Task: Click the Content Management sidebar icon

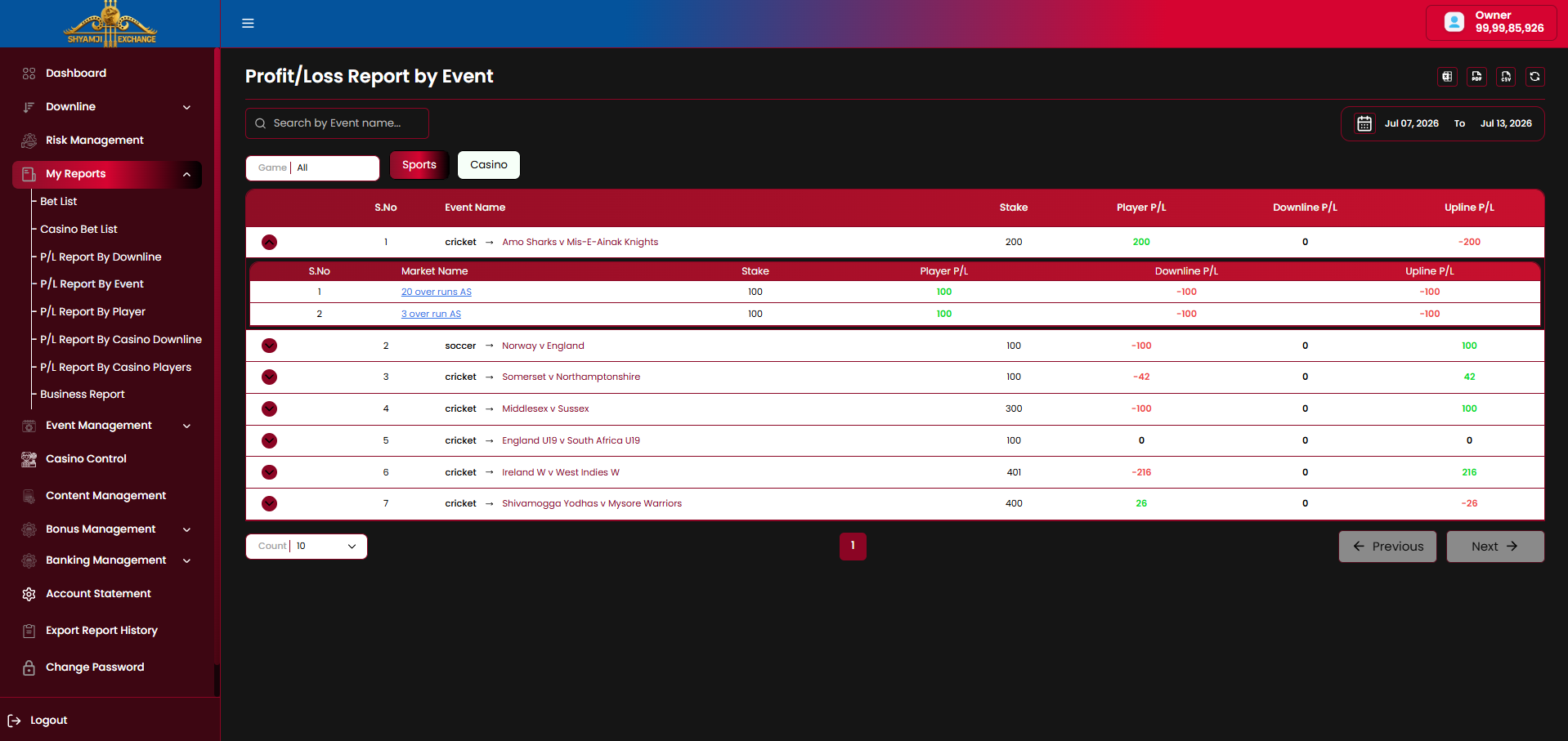Action: click(29, 496)
